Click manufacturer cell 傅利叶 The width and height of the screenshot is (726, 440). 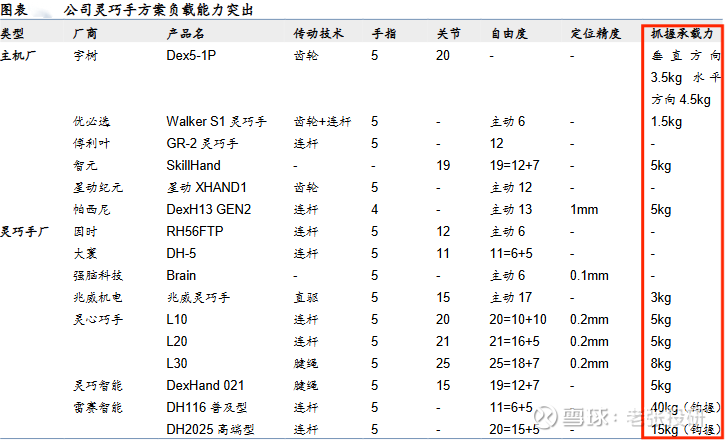tap(92, 144)
